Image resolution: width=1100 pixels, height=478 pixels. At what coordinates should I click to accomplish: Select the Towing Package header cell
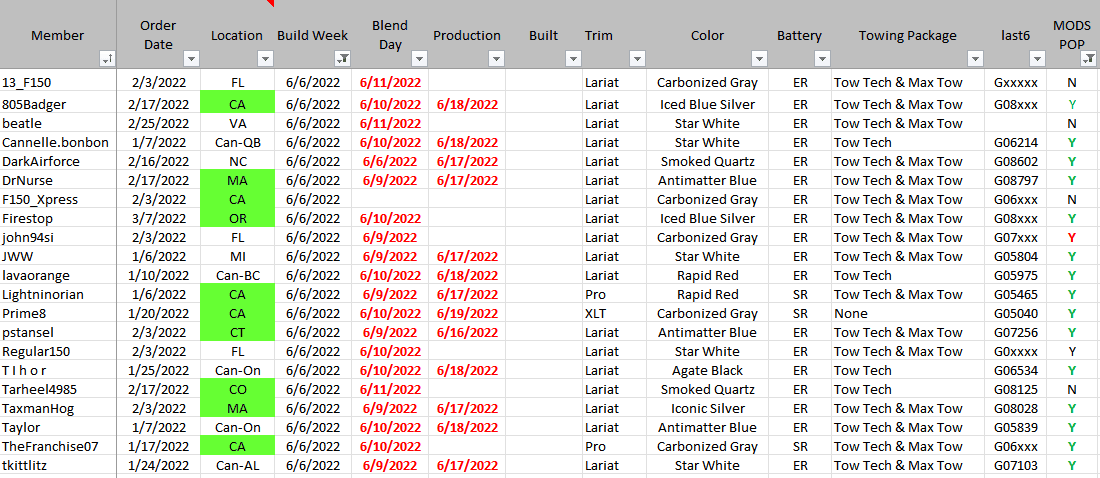coord(907,36)
